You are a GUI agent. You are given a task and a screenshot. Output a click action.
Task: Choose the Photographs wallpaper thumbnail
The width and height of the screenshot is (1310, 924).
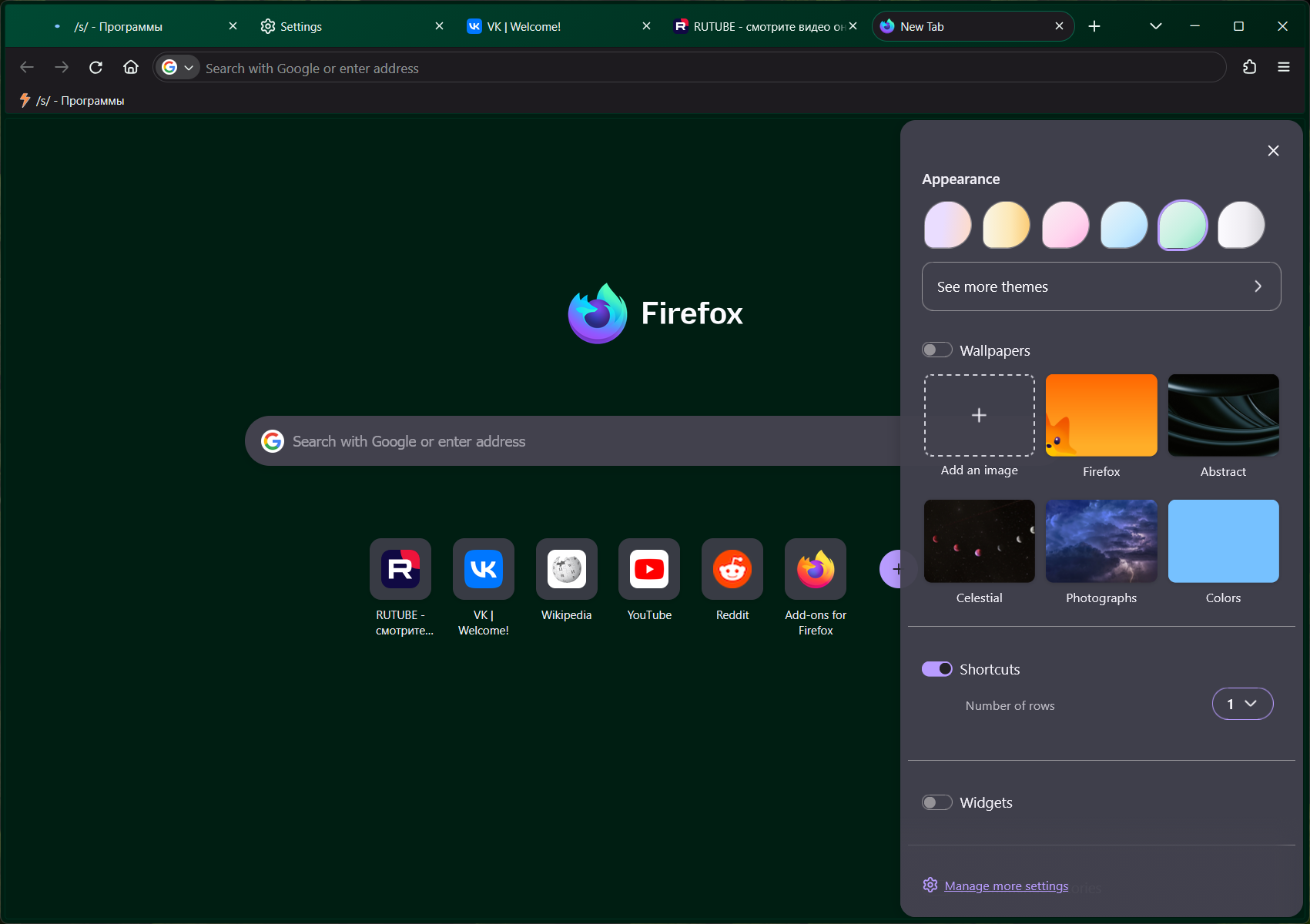point(1101,541)
